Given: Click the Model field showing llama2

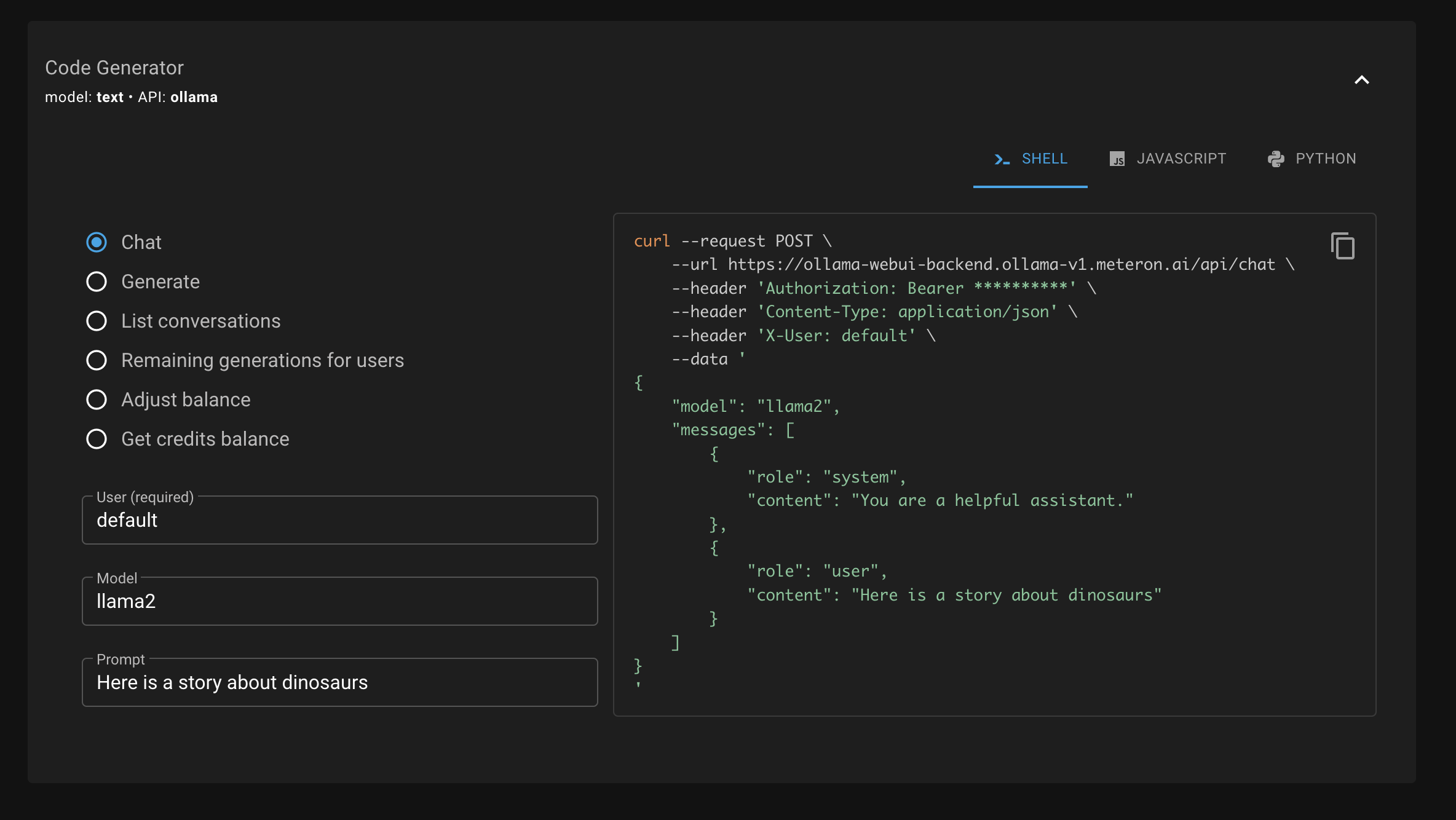Looking at the screenshot, I should pyautogui.click(x=339, y=601).
